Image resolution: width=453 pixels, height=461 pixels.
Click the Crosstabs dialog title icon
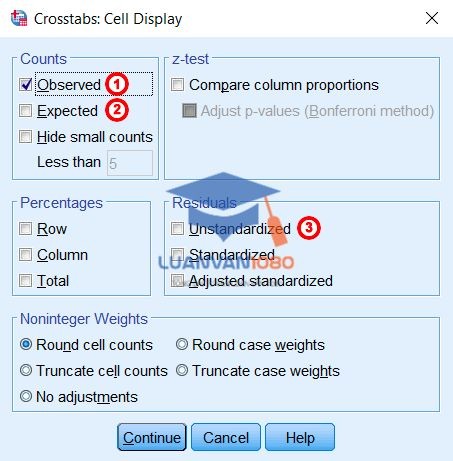pyautogui.click(x=19, y=18)
